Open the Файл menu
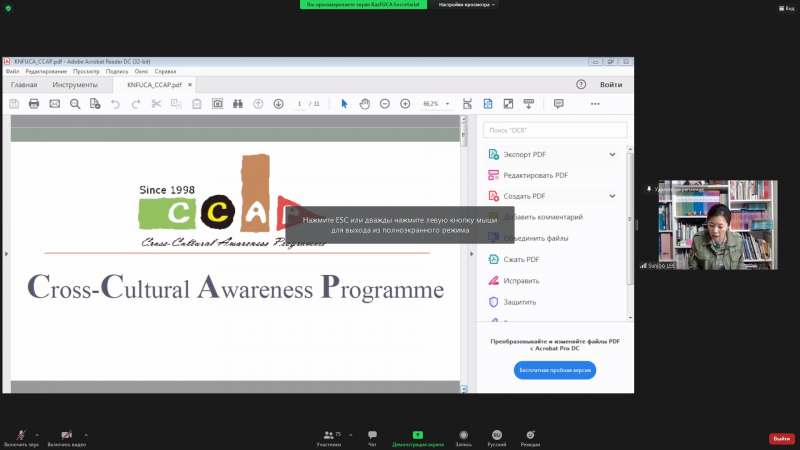 [x=12, y=72]
